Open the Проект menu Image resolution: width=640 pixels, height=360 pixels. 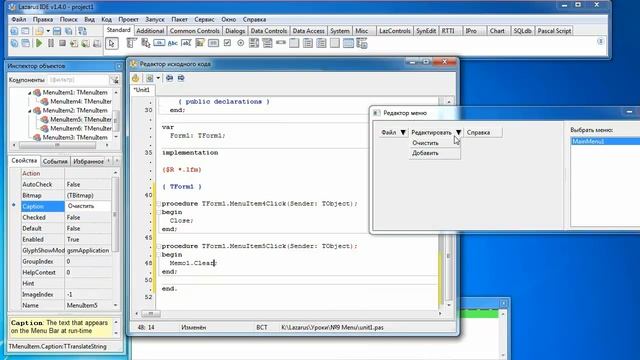click(128, 19)
